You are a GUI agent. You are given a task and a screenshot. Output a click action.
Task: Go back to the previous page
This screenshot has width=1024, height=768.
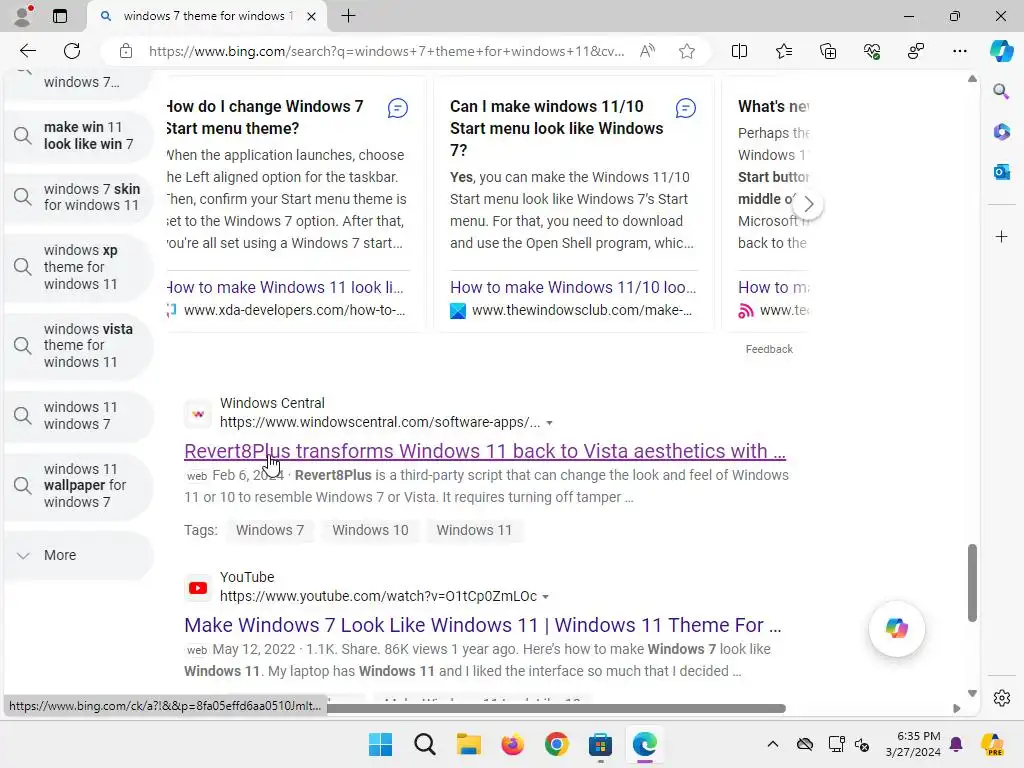tap(28, 51)
